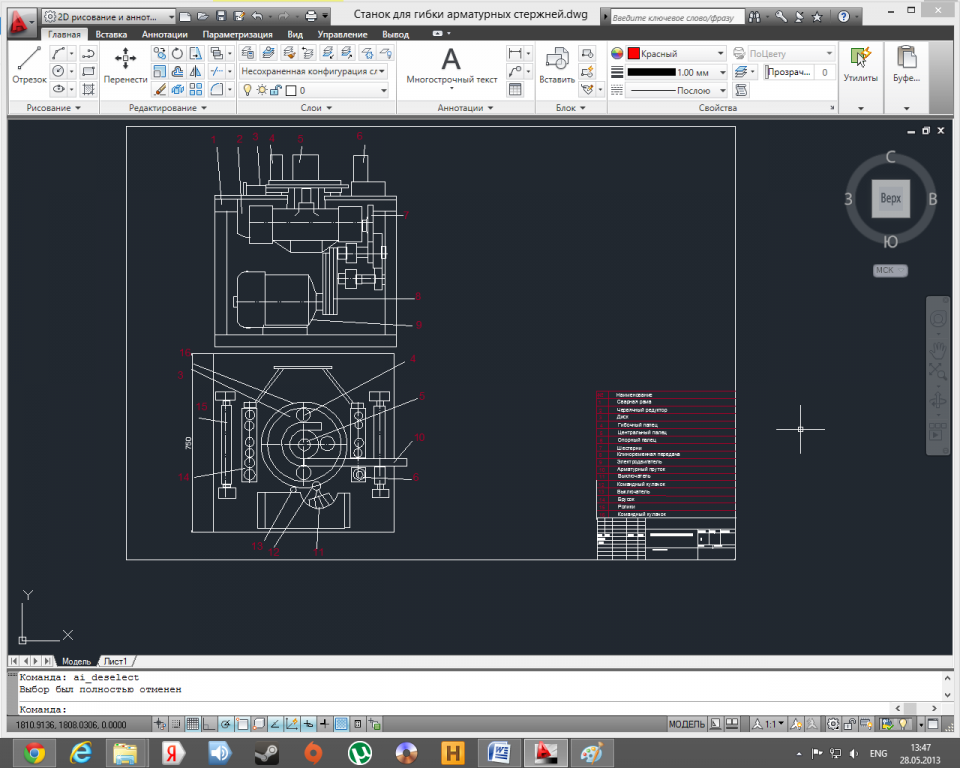The width and height of the screenshot is (960, 768).
Task: Switch to the Параметризация ribbon tab
Action: (238, 34)
